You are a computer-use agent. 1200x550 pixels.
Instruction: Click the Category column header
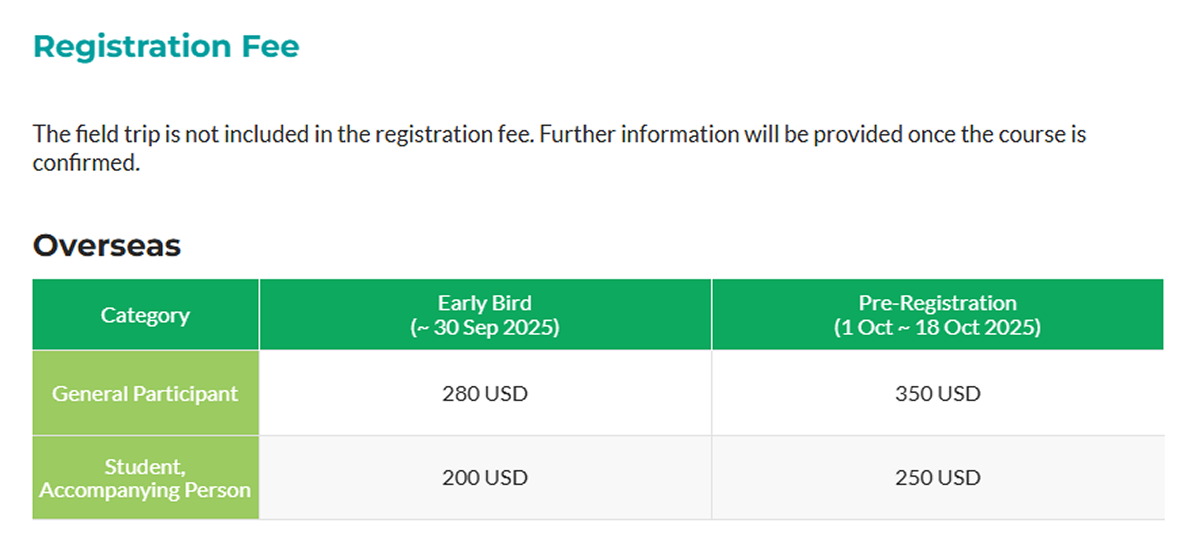point(145,315)
